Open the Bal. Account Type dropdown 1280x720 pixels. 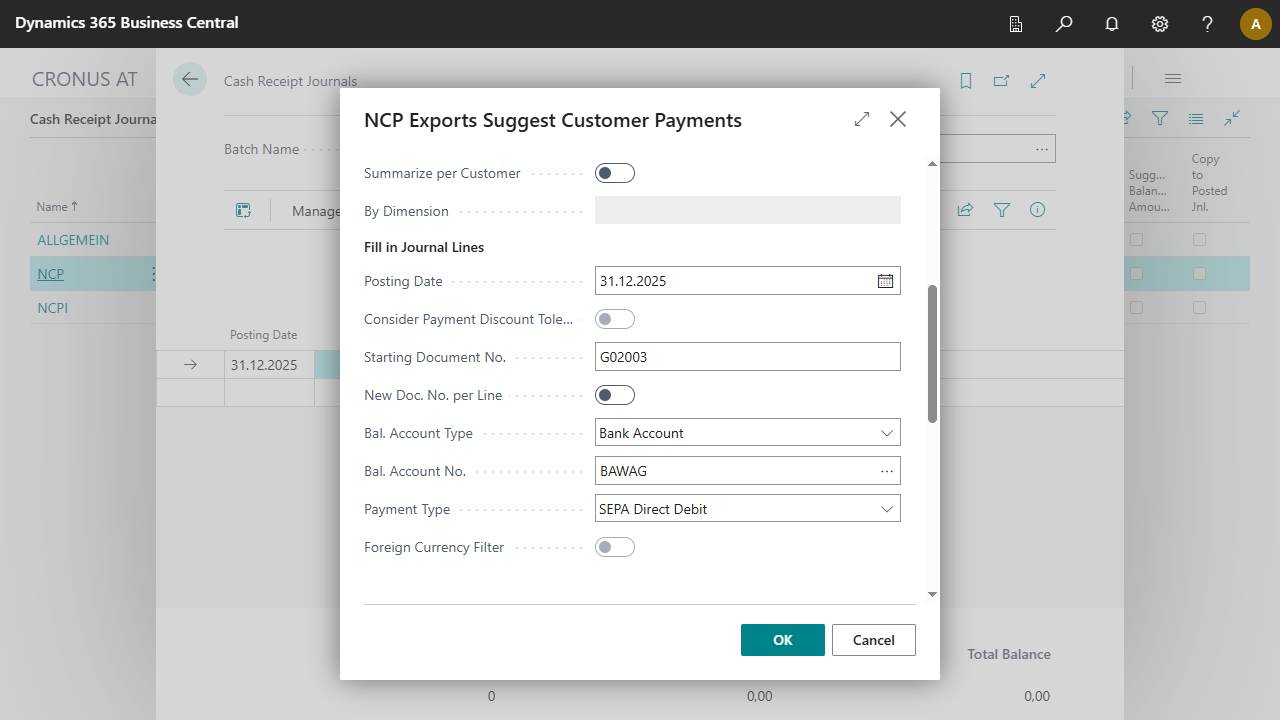click(748, 433)
